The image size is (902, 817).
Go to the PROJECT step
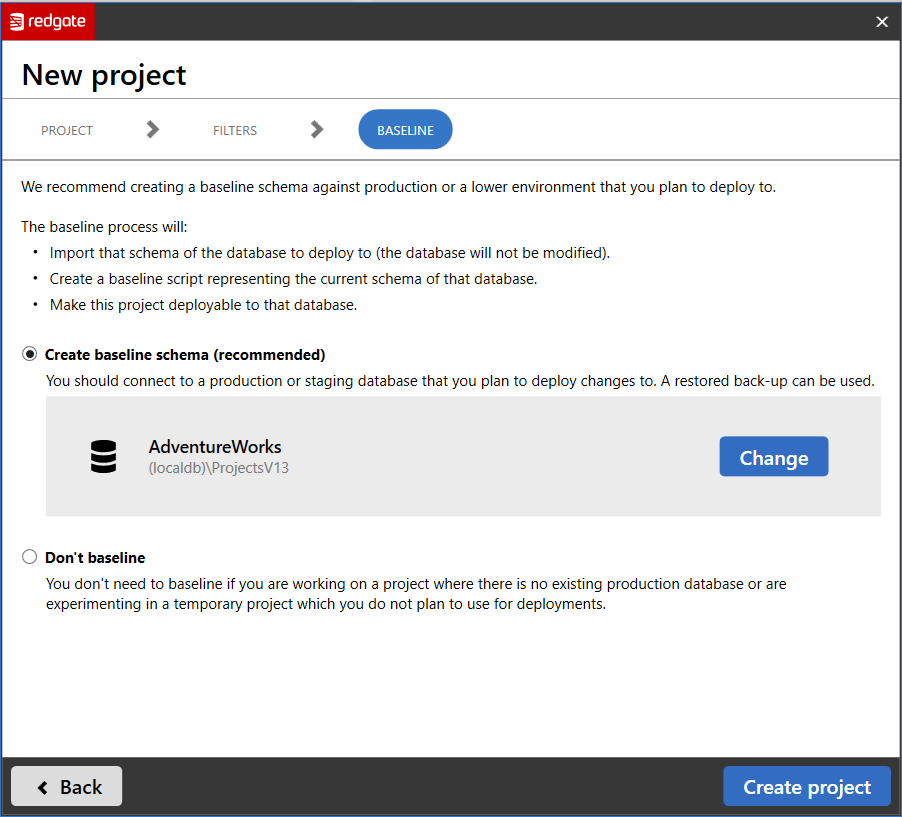tap(67, 130)
